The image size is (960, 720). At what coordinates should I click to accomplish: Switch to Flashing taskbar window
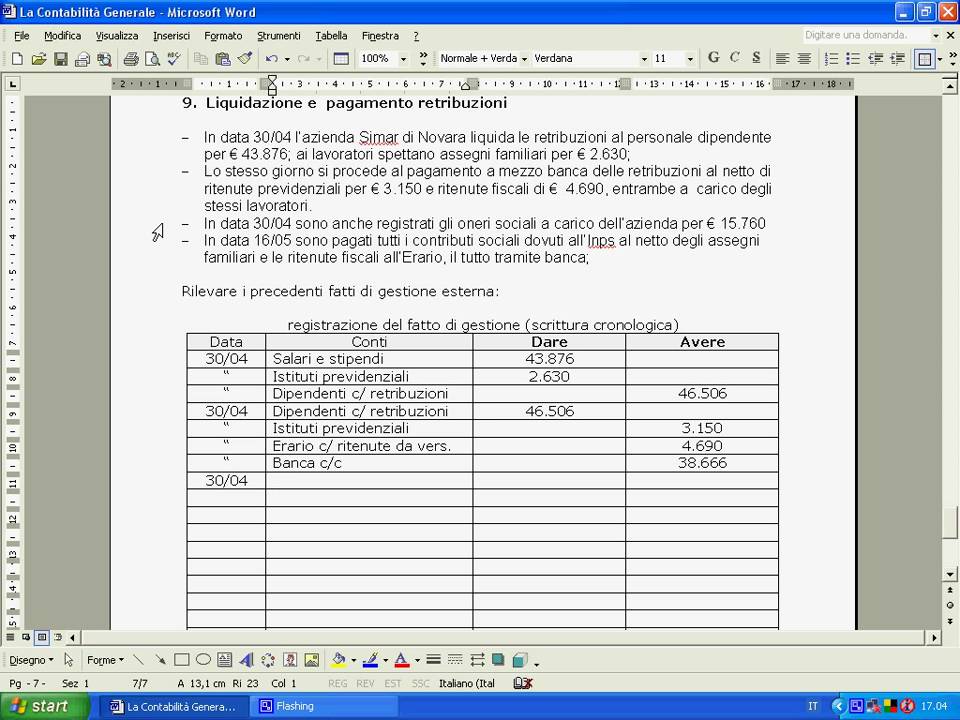click(323, 706)
